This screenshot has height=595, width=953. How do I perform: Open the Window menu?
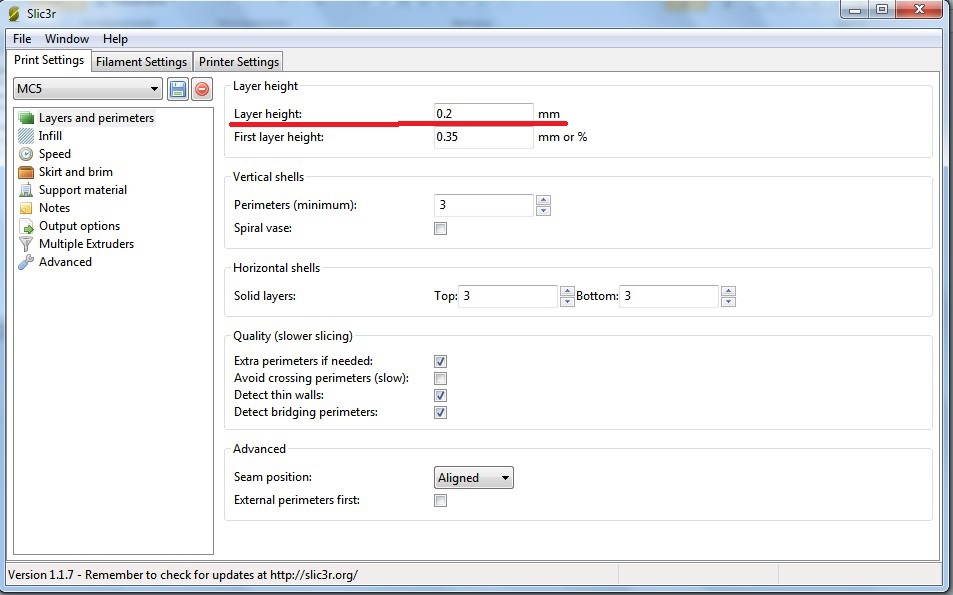[67, 39]
